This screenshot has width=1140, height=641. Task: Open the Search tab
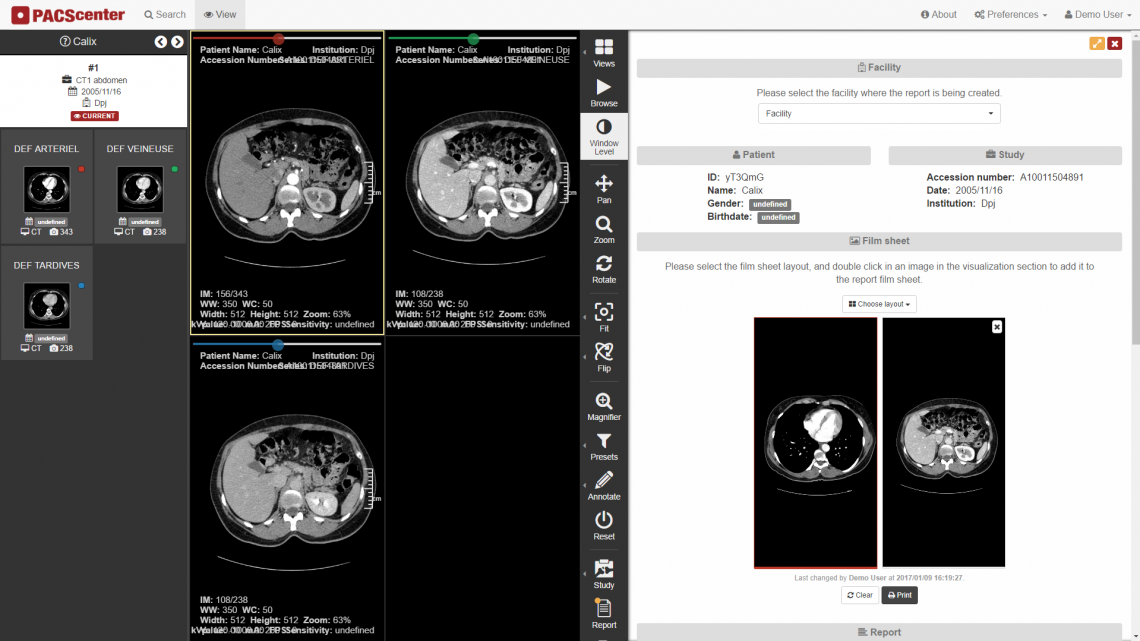pos(165,15)
